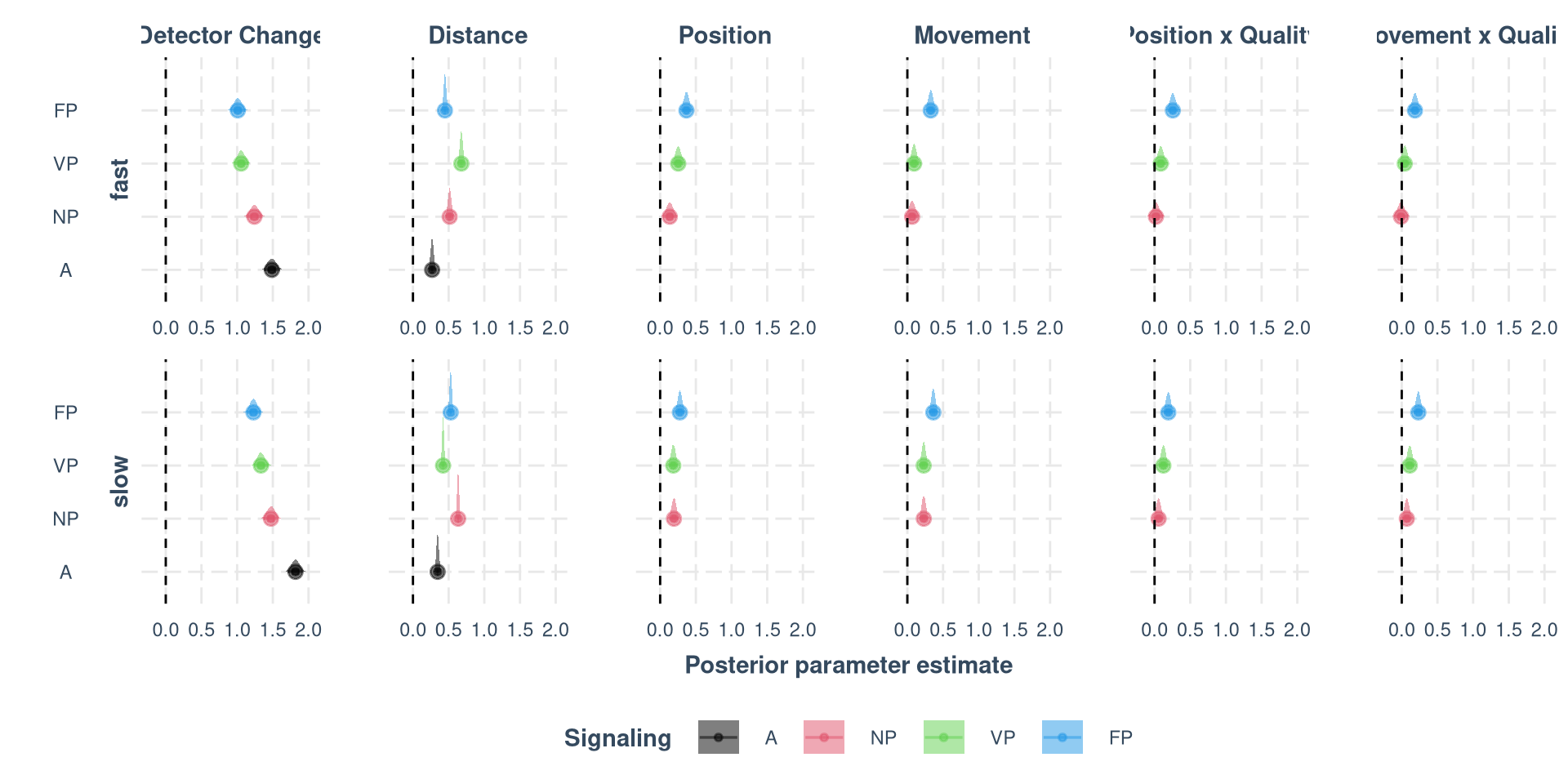Click the blue FP legend swatch
Image resolution: width=1568 pixels, height=784 pixels.
pyautogui.click(x=1062, y=737)
